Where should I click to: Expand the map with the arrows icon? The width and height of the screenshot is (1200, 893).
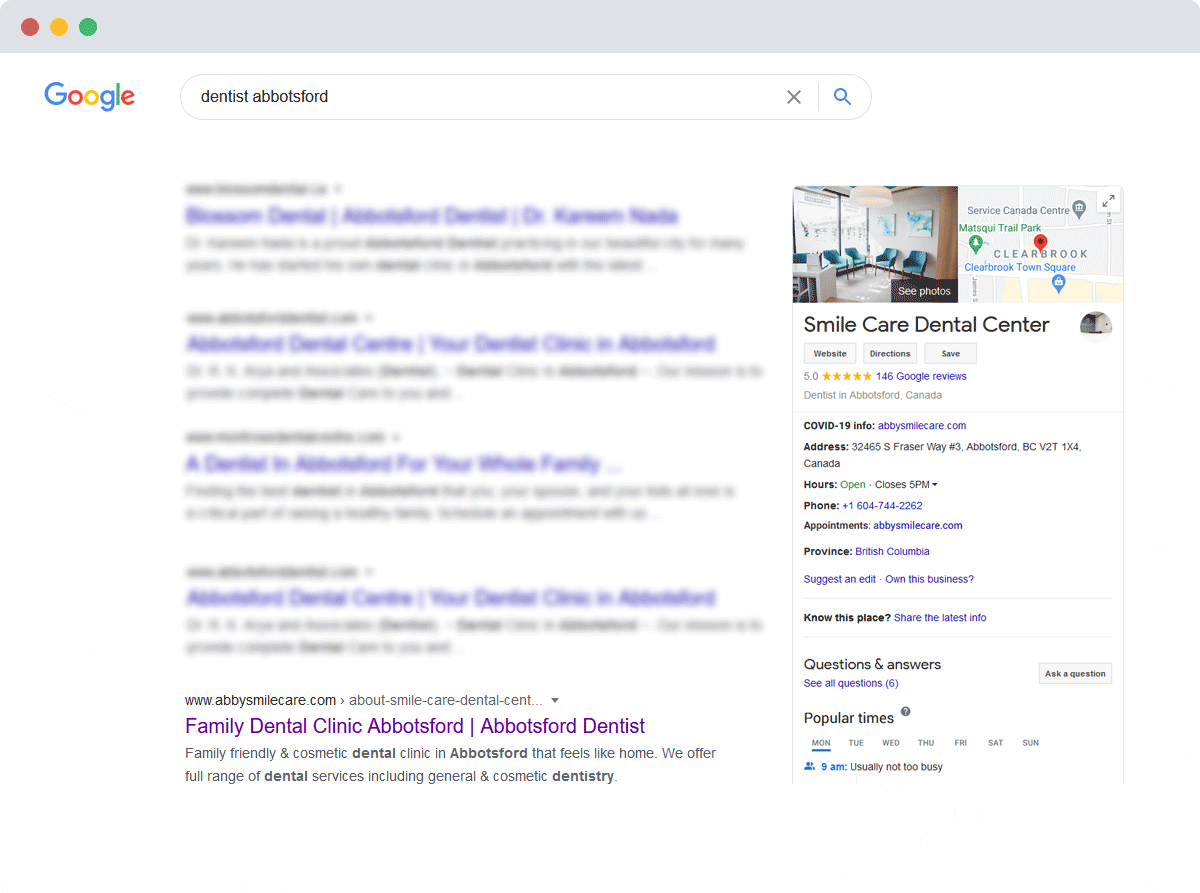pyautogui.click(x=1108, y=201)
